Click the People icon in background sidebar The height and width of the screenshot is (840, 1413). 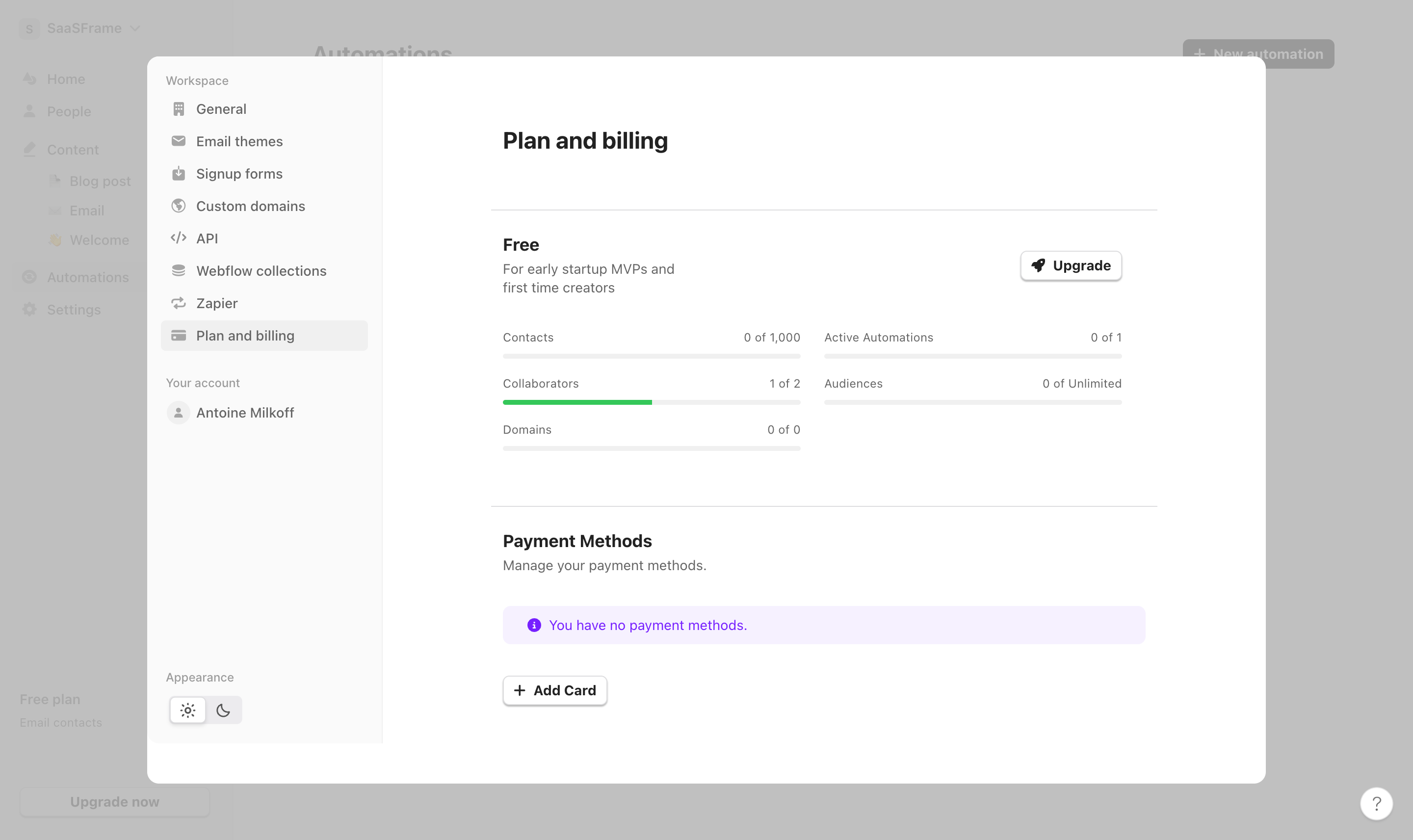[29, 111]
